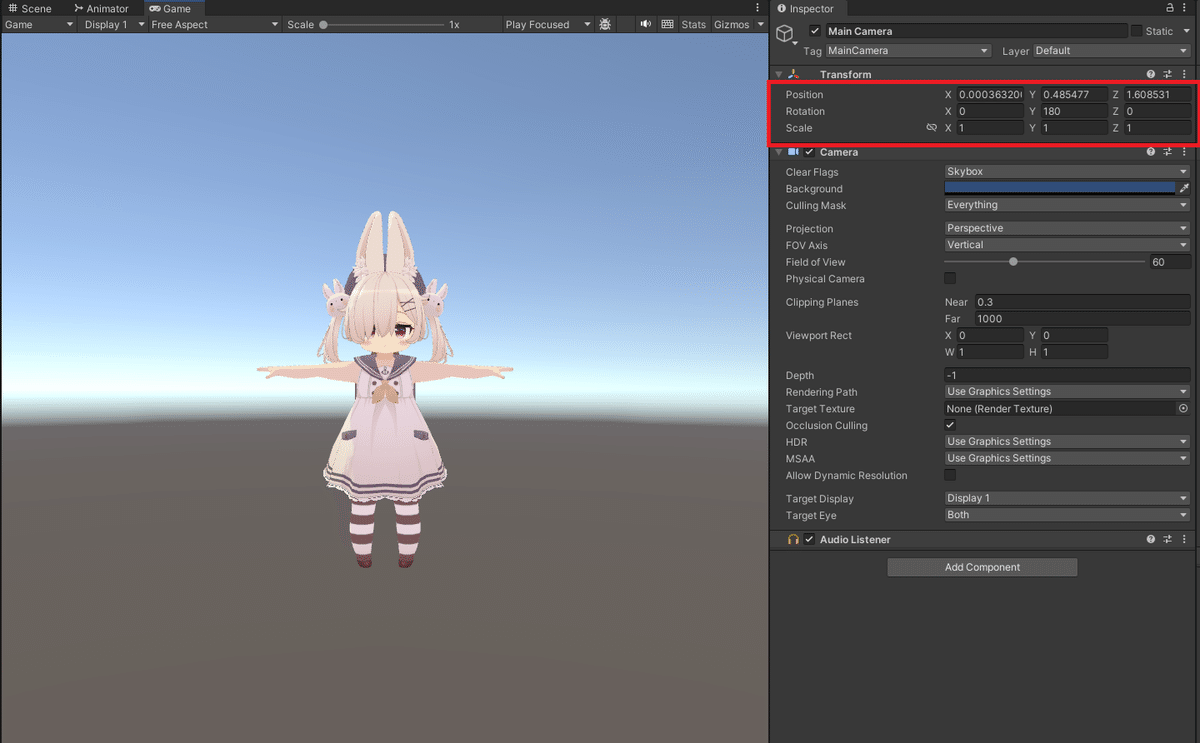
Task: Open the Transform more options menu
Action: pyautogui.click(x=1184, y=73)
